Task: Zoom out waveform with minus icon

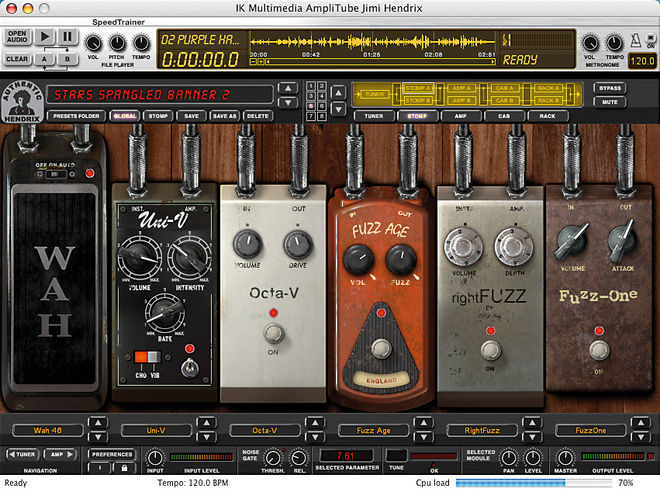Action: tap(253, 62)
